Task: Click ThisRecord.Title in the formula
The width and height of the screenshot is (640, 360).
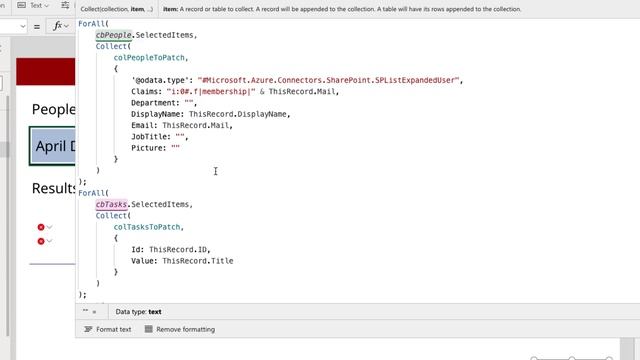Action: click(198, 261)
